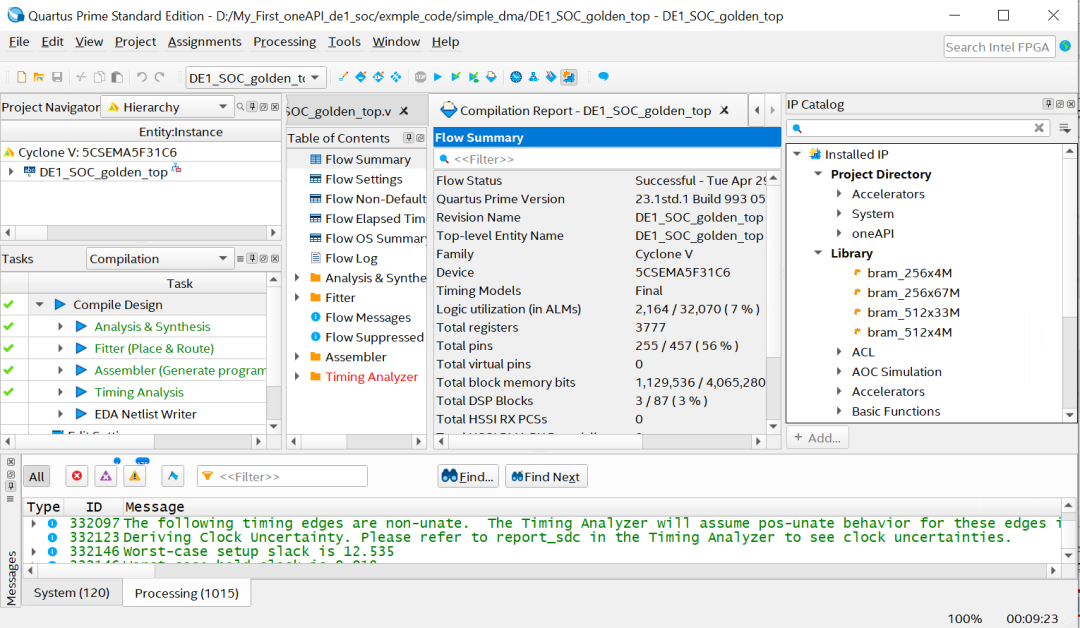The image size is (1080, 628).
Task: Open Flow Messages in Table of Contents
Action: (x=368, y=317)
